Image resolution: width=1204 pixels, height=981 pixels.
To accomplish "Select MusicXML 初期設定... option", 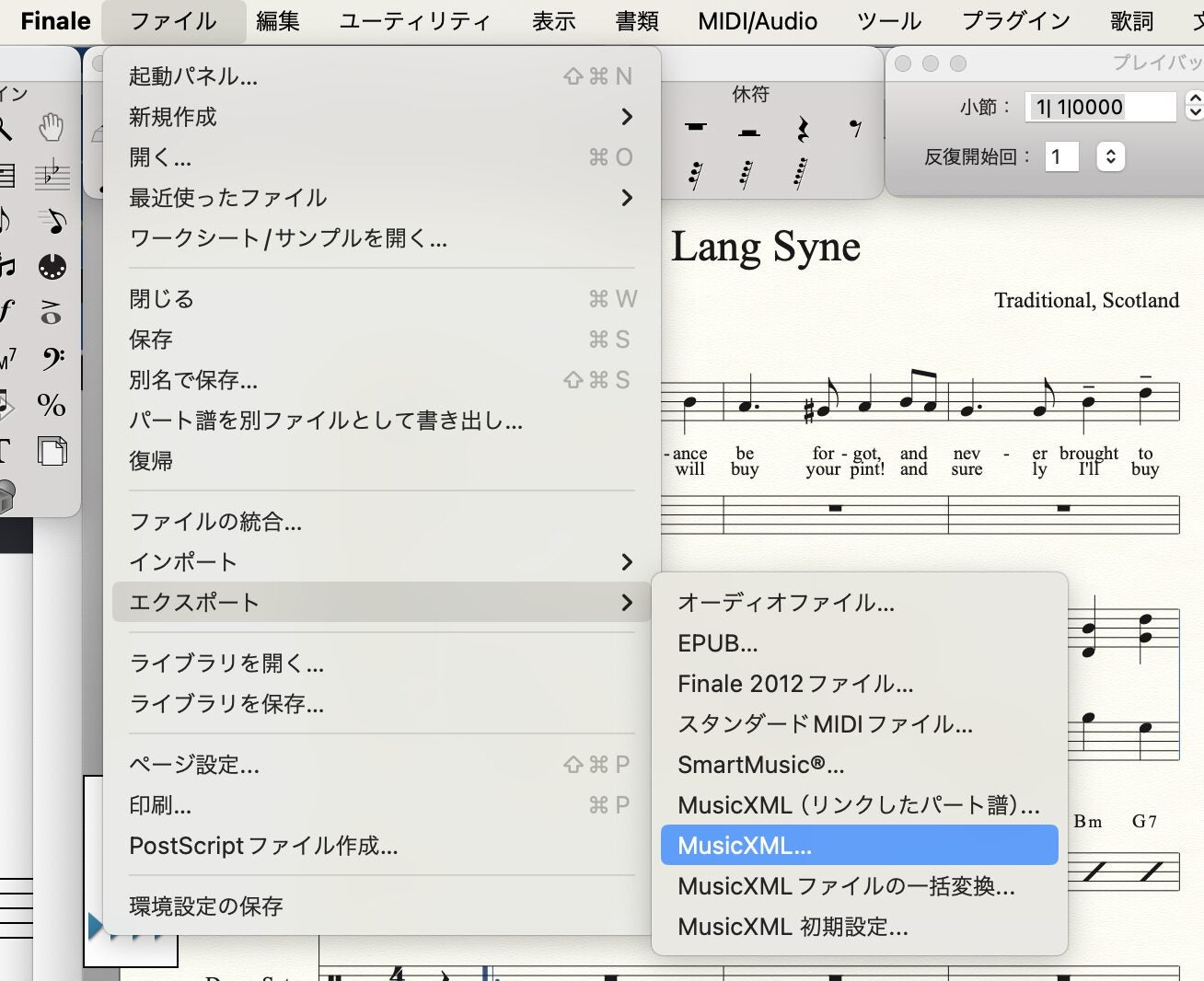I will pyautogui.click(x=860, y=927).
